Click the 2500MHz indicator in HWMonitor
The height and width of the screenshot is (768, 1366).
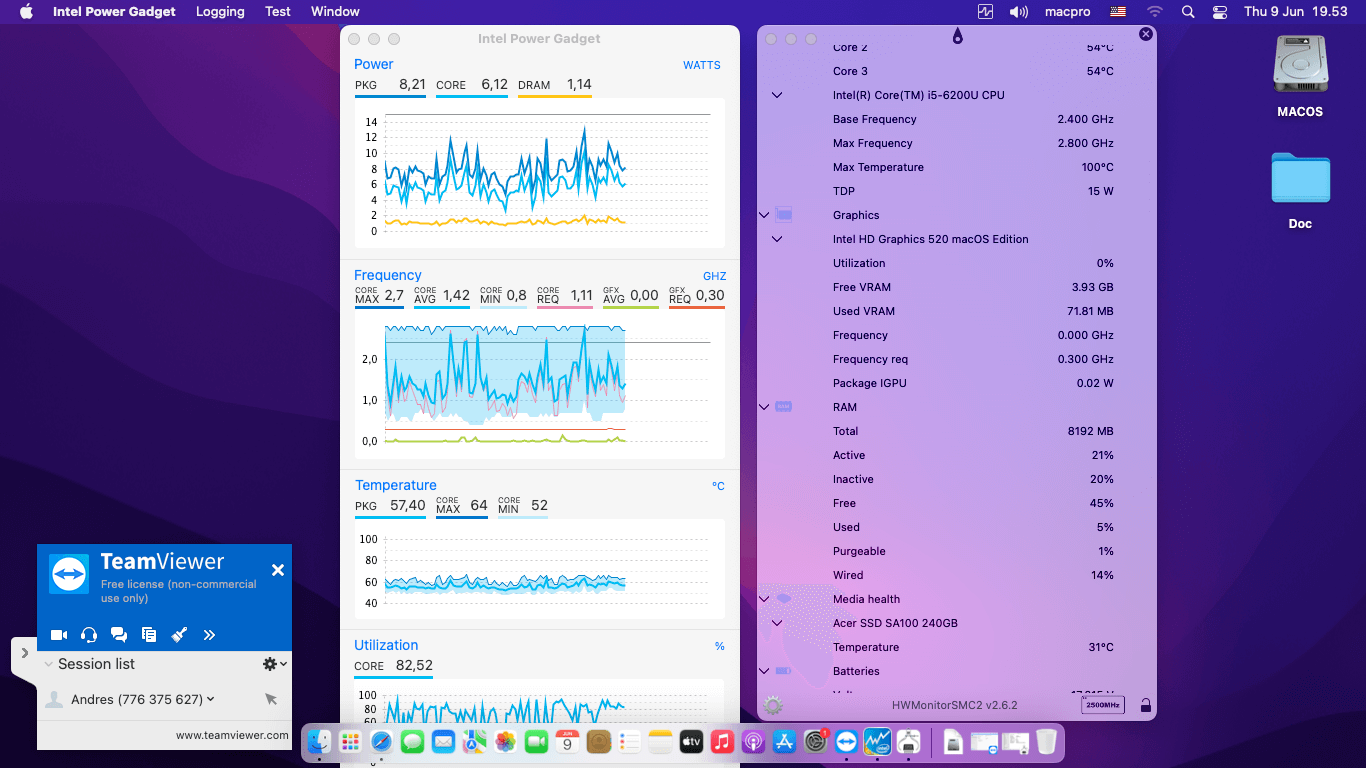click(1102, 705)
